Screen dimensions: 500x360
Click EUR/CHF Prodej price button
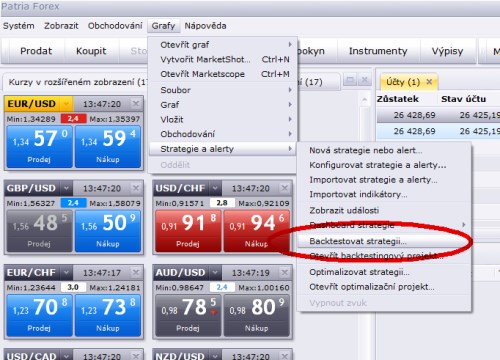coord(39,315)
